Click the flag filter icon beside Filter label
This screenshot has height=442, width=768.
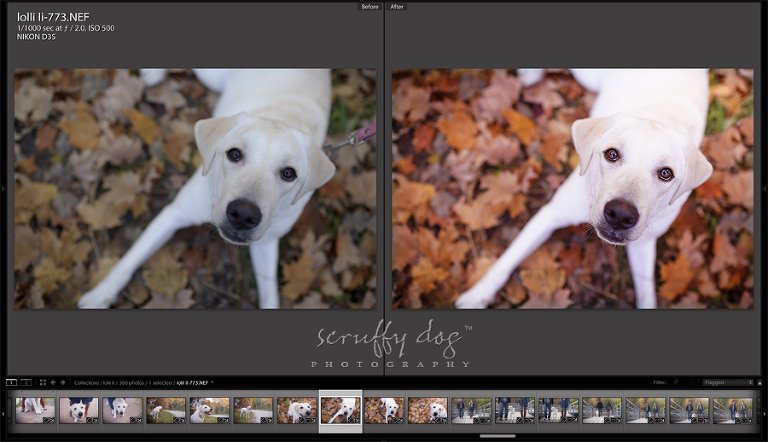pyautogui.click(x=676, y=382)
